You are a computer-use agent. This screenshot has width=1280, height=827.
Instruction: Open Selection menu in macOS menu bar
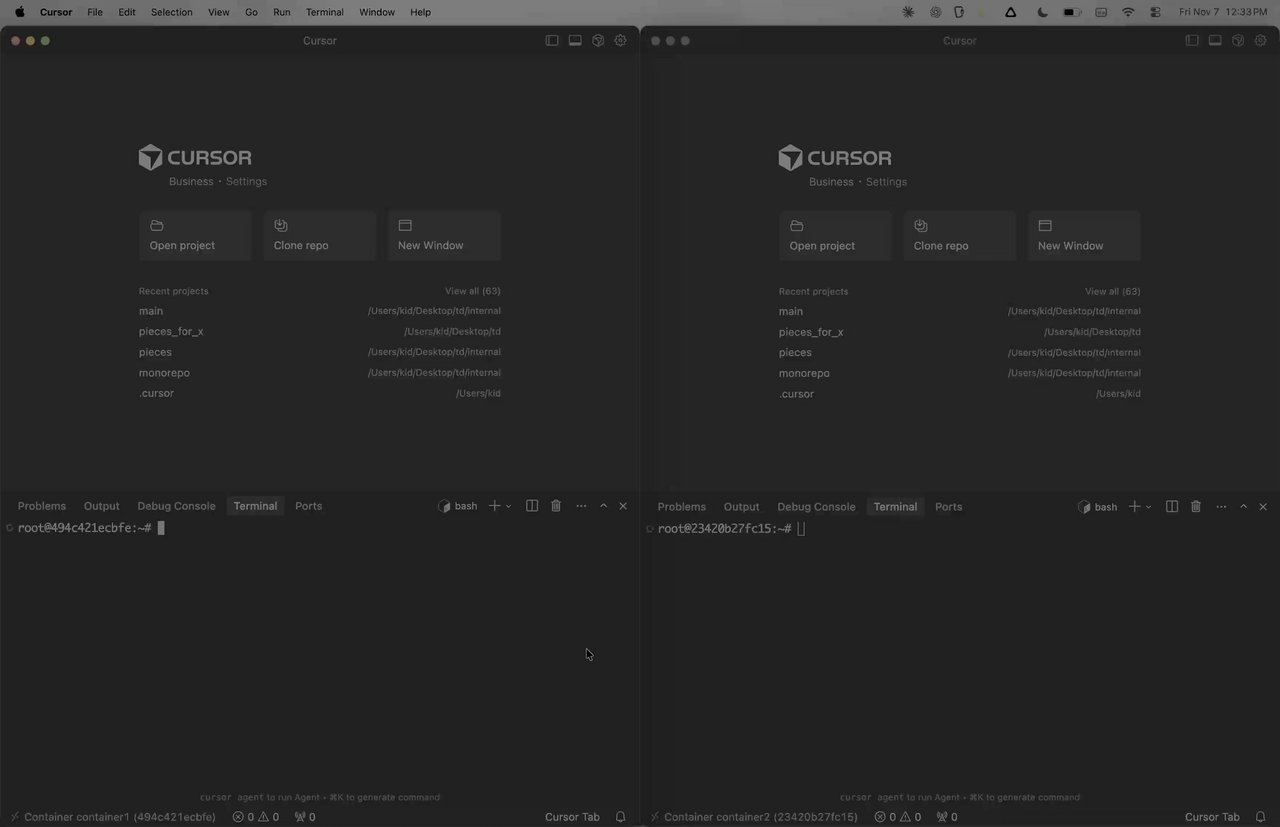(x=171, y=12)
